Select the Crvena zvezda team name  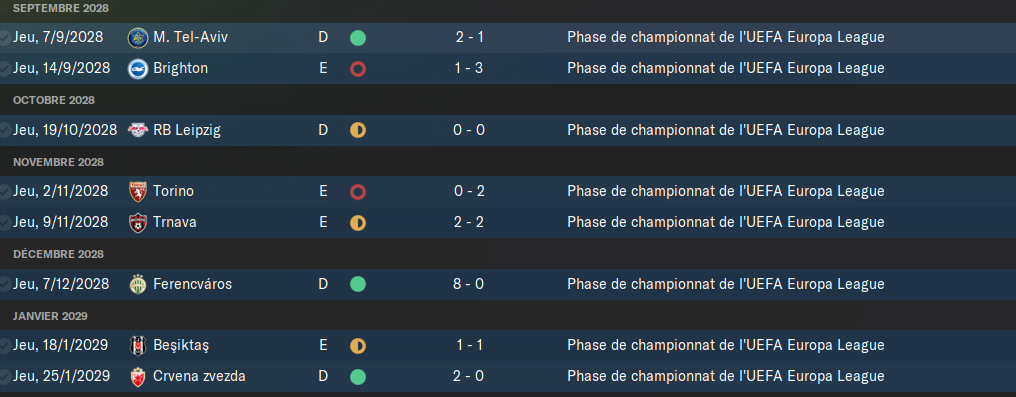[x=200, y=376]
